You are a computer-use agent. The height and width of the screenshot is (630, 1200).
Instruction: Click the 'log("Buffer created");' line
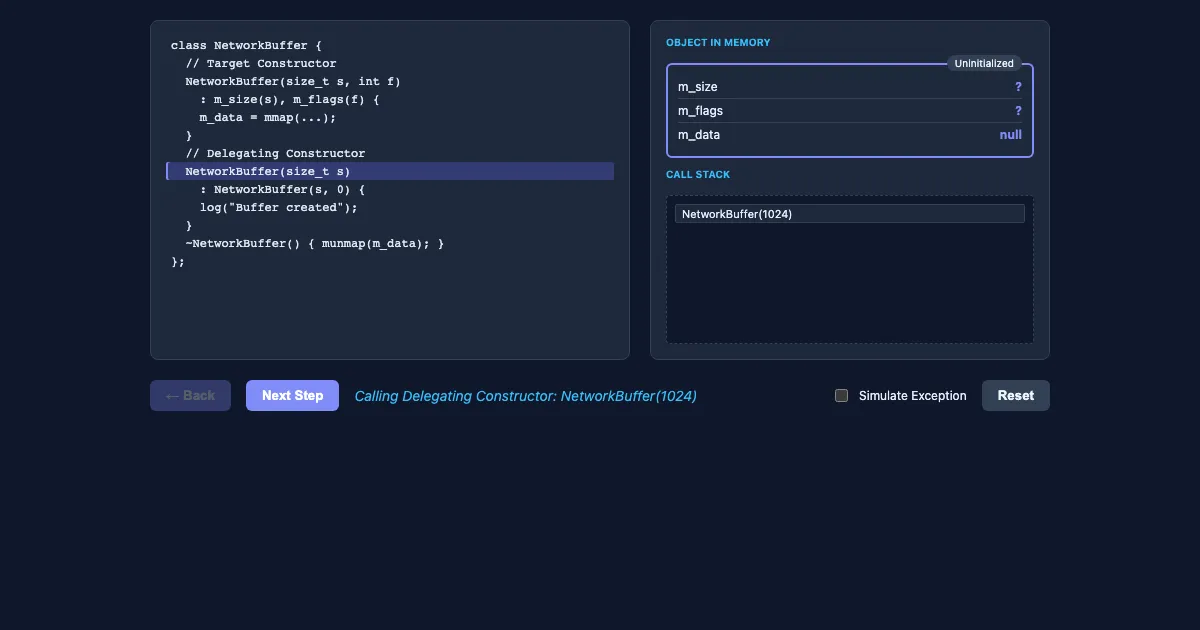tap(278, 208)
